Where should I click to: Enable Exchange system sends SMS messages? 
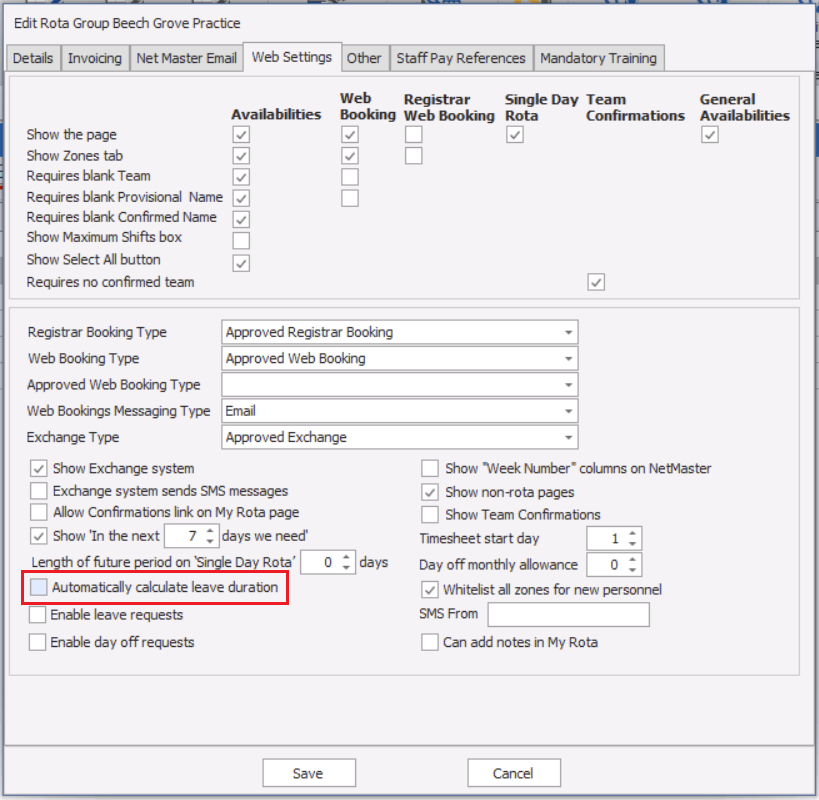point(37,491)
